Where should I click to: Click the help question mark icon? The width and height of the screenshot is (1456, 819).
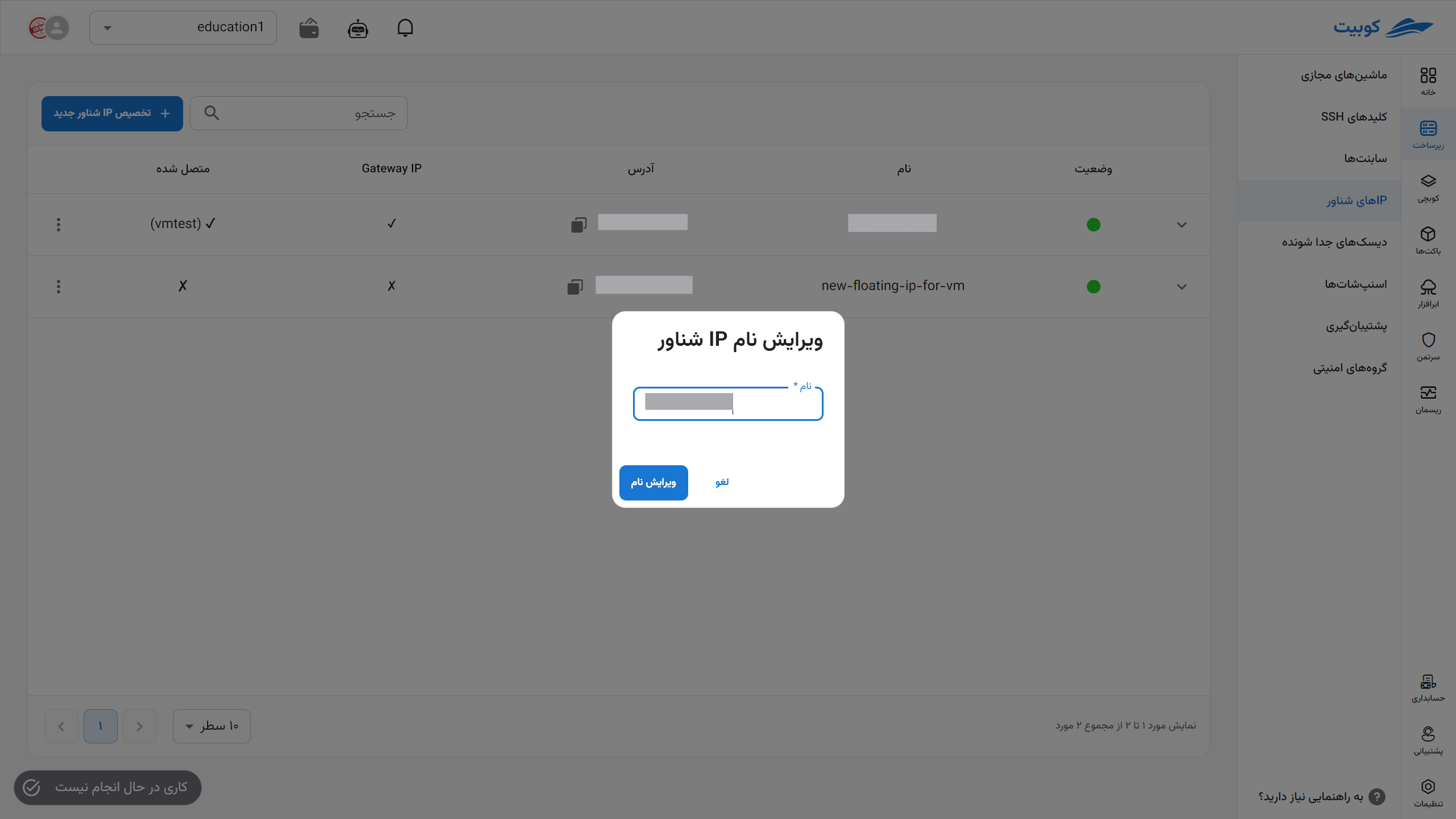(x=1377, y=796)
